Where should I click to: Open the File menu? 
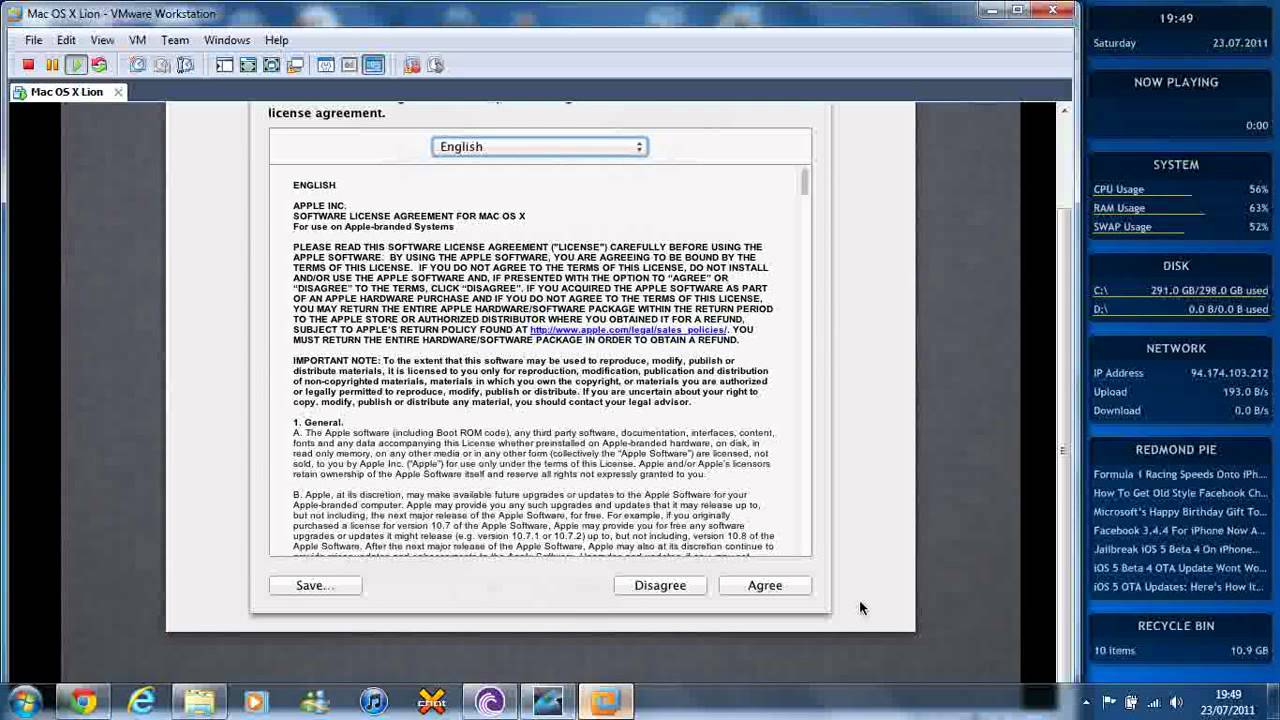pos(33,40)
